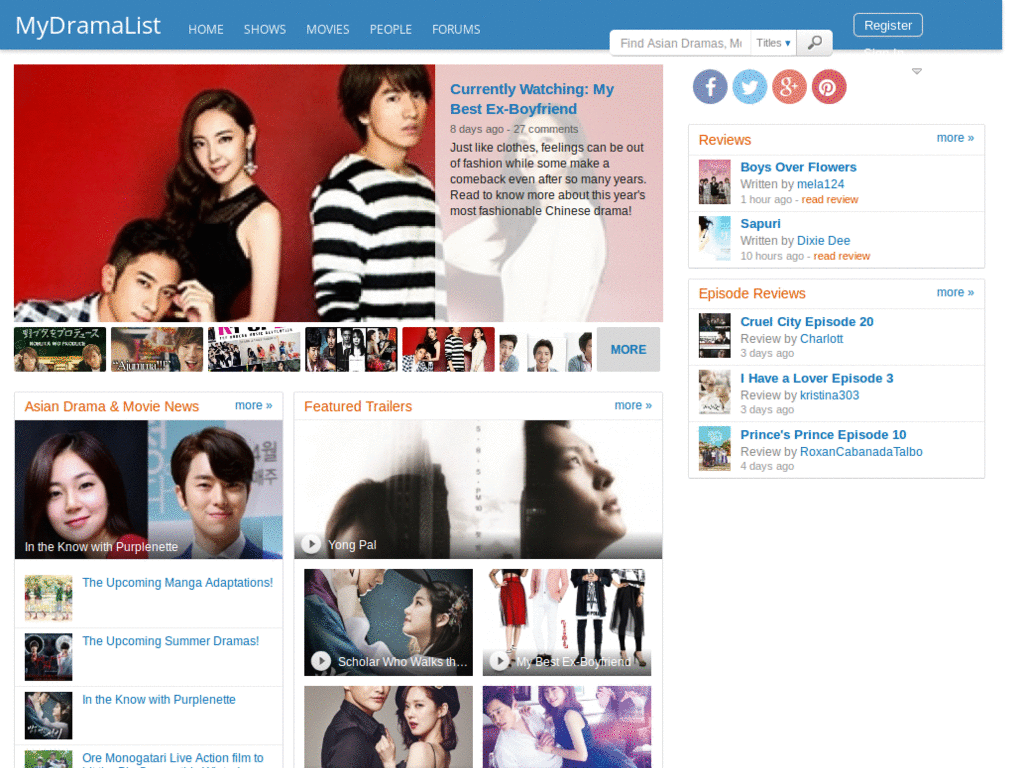Click the MORE carousel button

[628, 349]
